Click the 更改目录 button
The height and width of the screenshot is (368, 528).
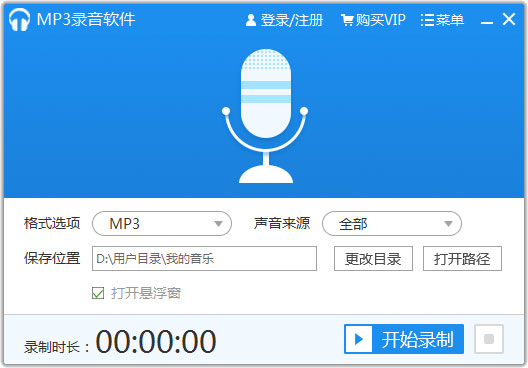pos(373,259)
